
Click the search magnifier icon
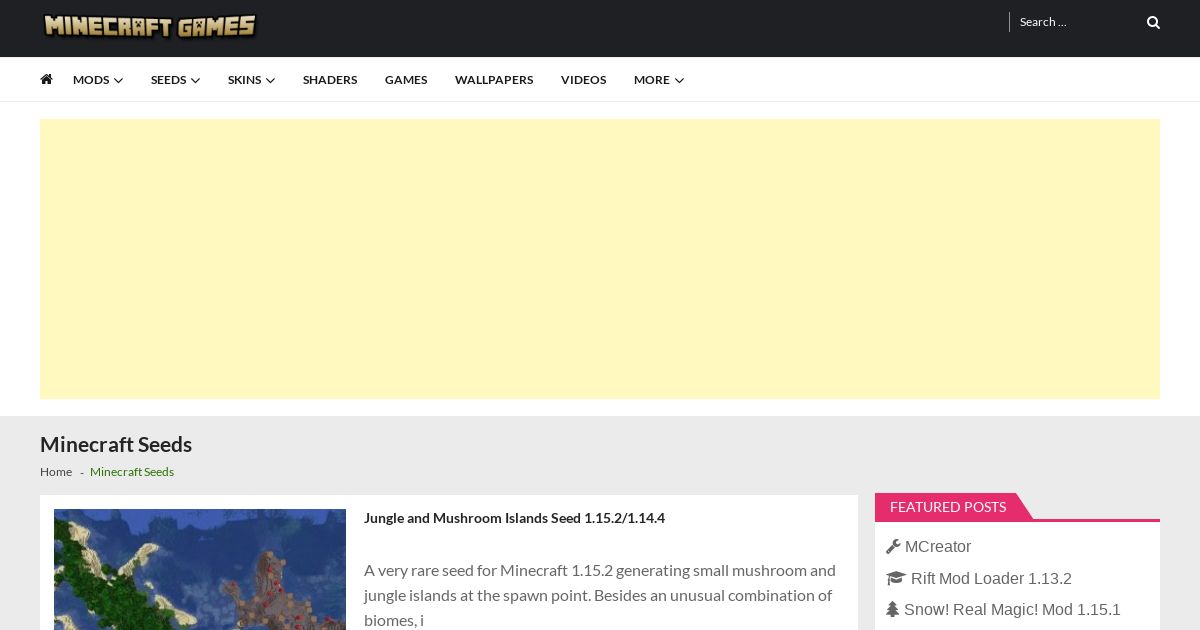(x=1153, y=22)
